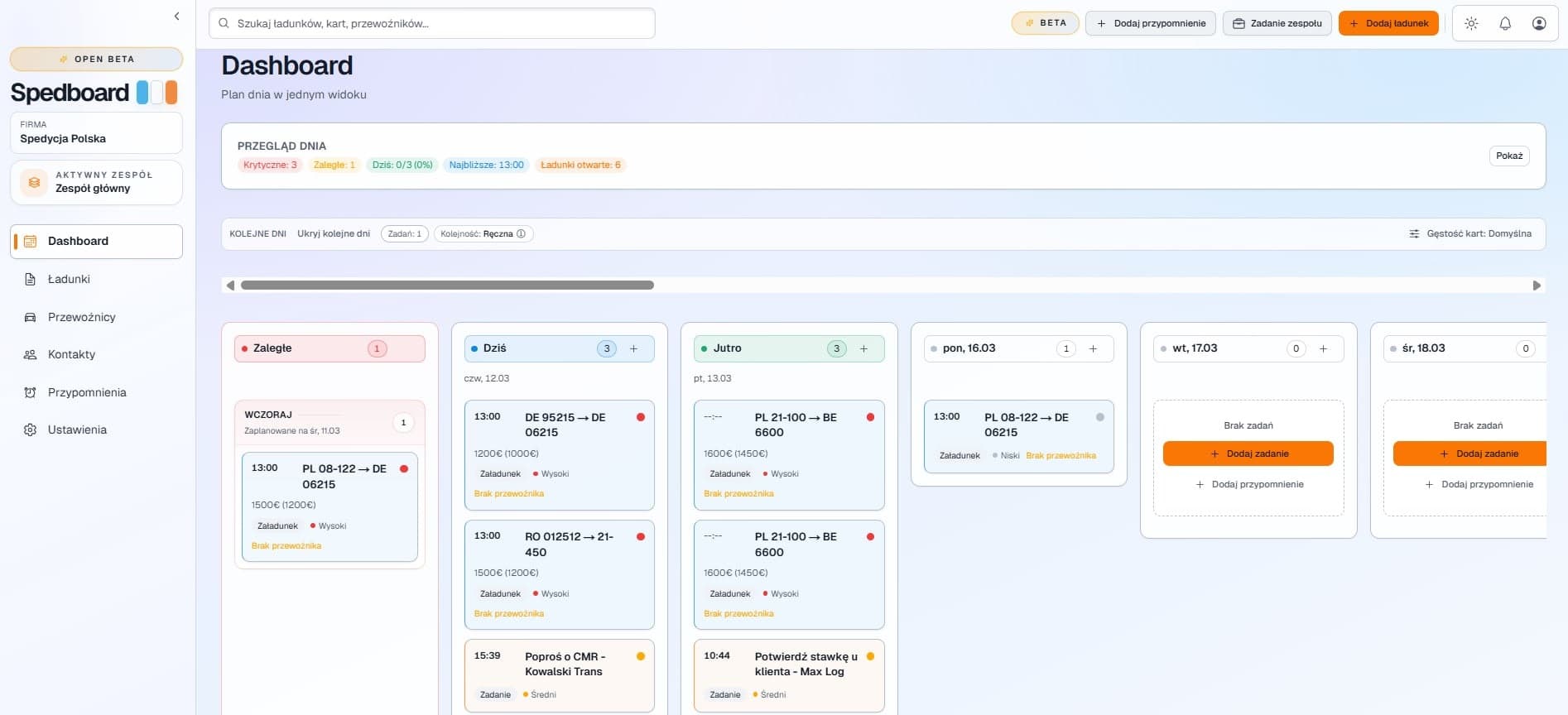Click Dodaj przypomnienie under wt, 17.03
Image resolution: width=1568 pixels, height=715 pixels.
(x=1248, y=484)
